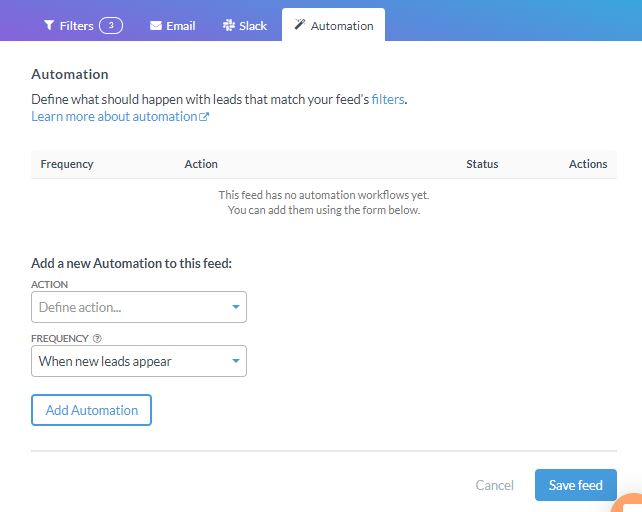The image size is (642, 512).
Task: Click the filter count badge showing 3
Action: (x=111, y=25)
